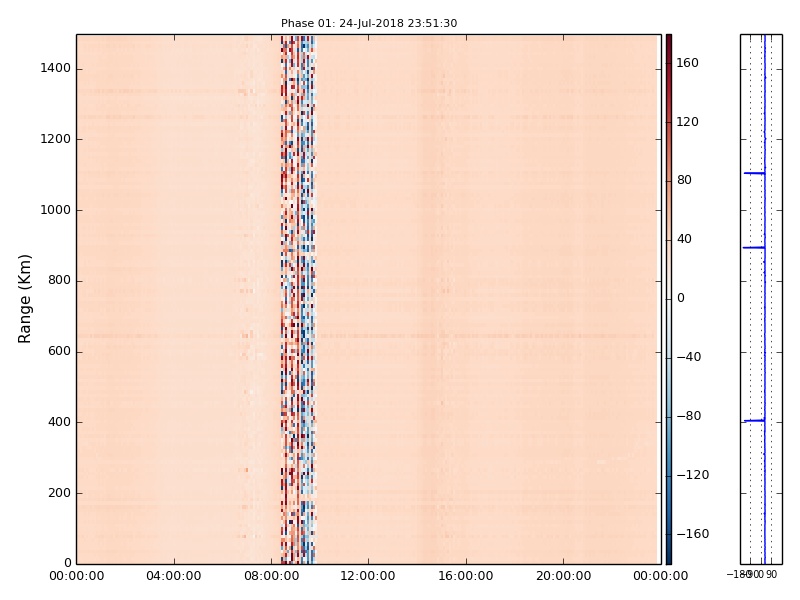This screenshot has width=800, height=600.
Task: Click the colorbar value 120
Action: (687, 121)
